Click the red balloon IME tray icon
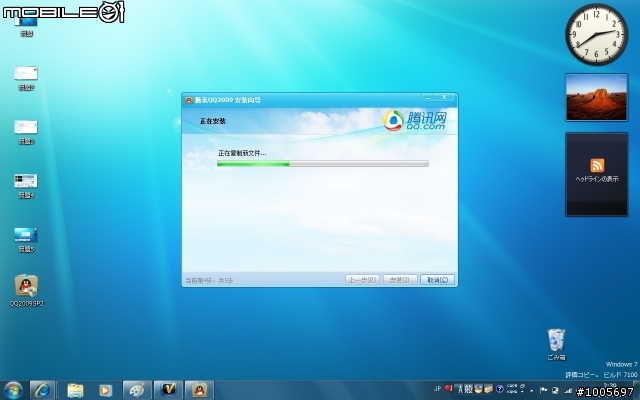This screenshot has width=640, height=400. click(449, 388)
